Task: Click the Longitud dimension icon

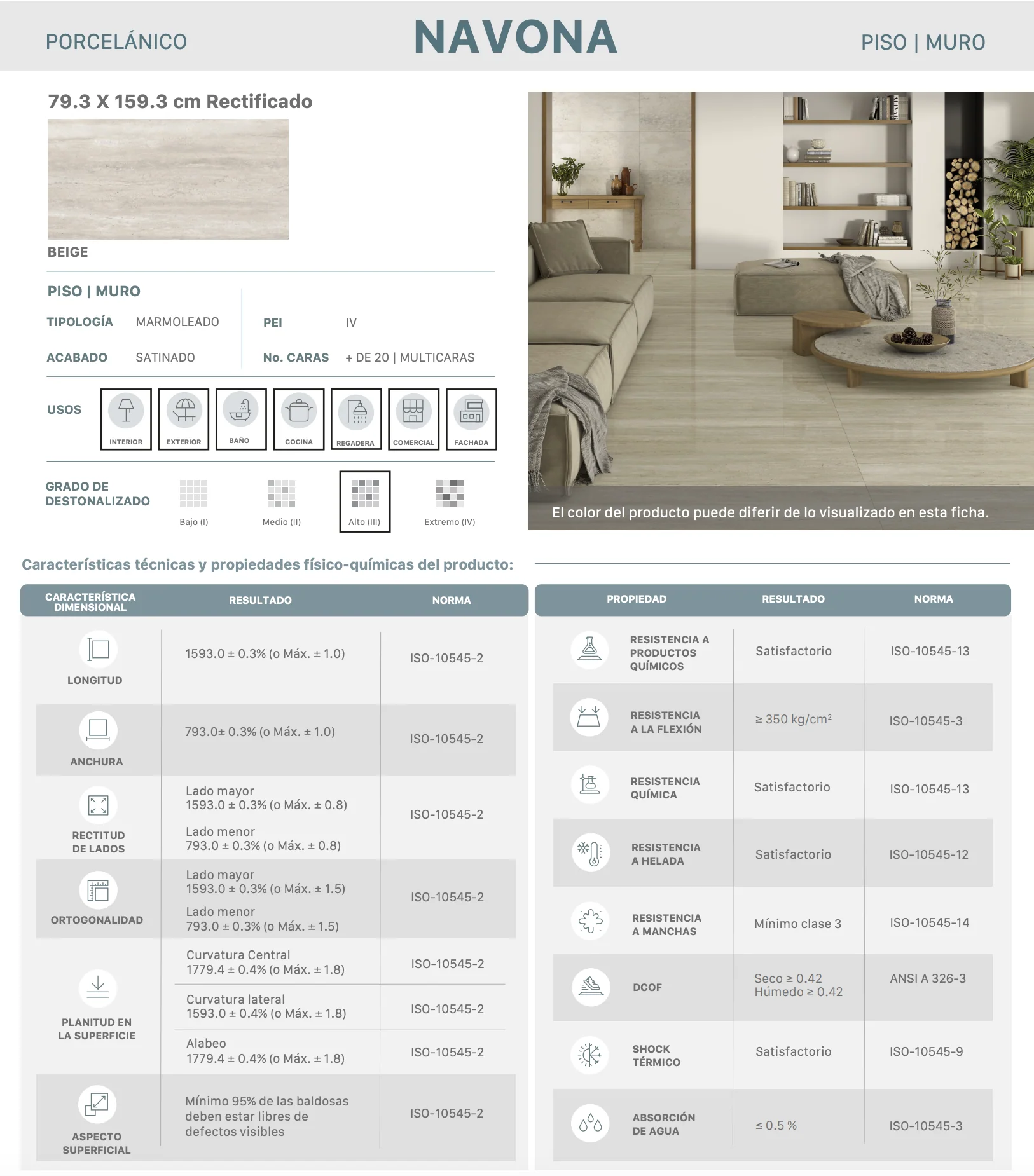Action: point(99,649)
